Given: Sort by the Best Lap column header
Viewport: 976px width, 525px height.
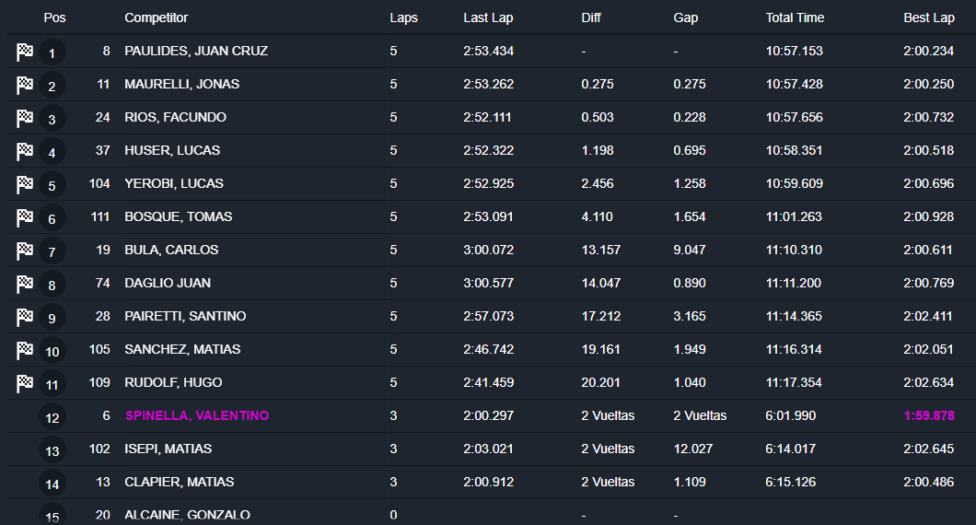Looking at the screenshot, I should pyautogui.click(x=929, y=18).
